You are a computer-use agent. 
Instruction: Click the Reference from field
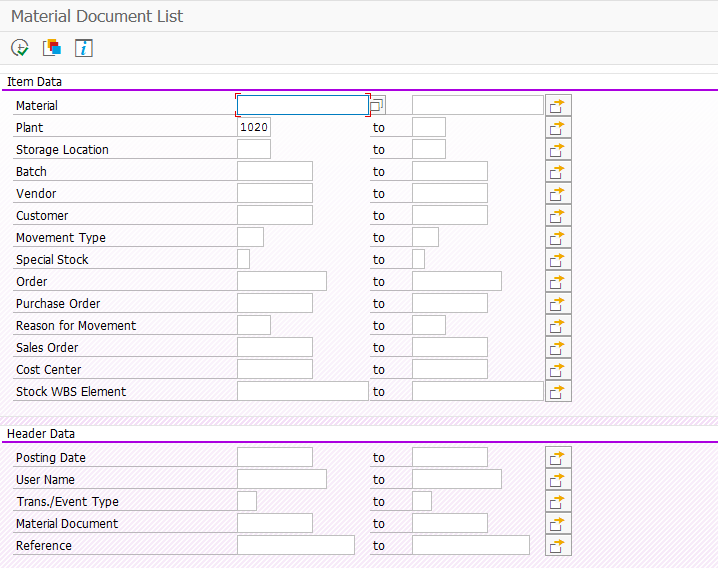pyautogui.click(x=296, y=545)
